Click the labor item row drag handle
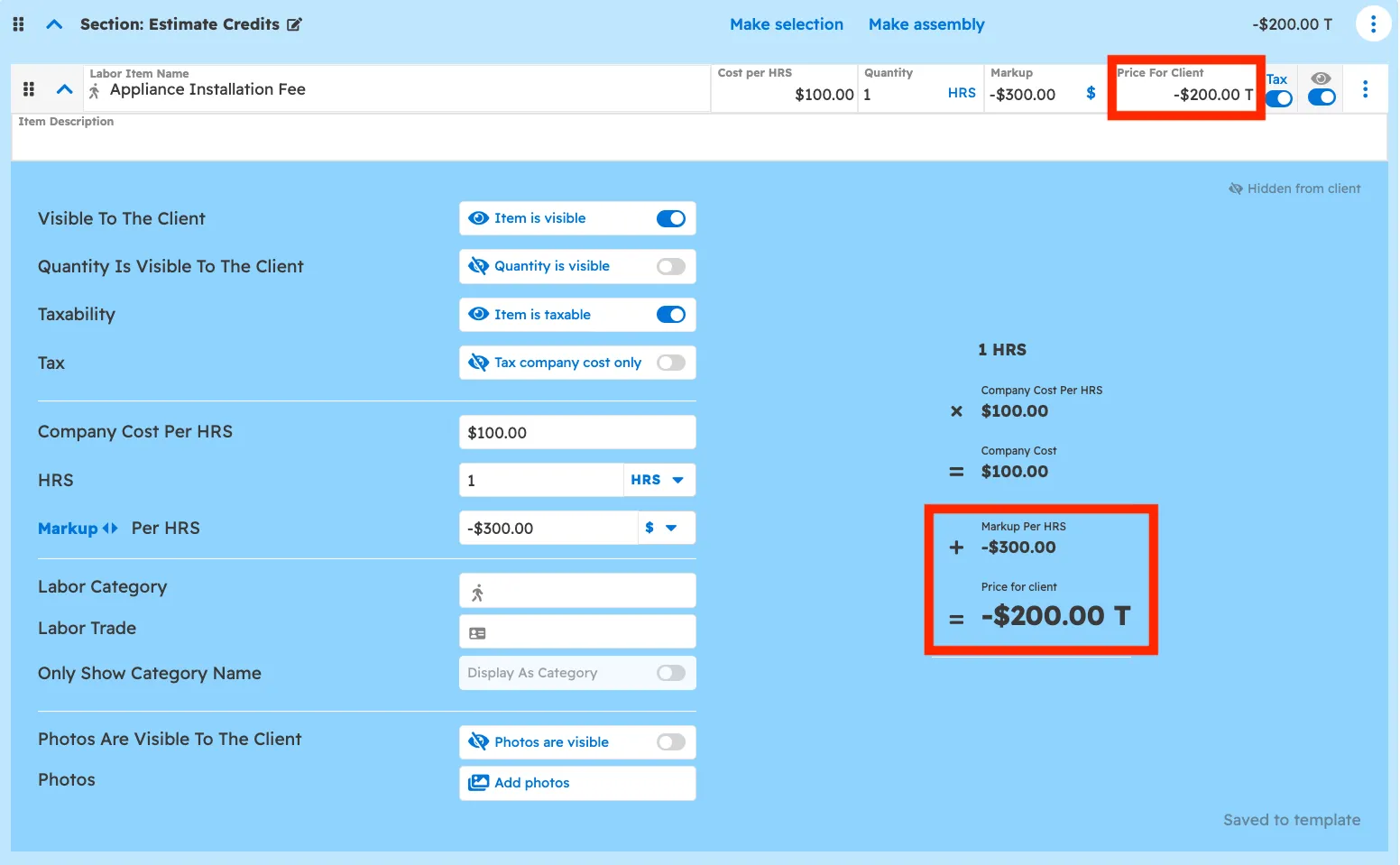This screenshot has height=865, width=1400. (x=29, y=89)
